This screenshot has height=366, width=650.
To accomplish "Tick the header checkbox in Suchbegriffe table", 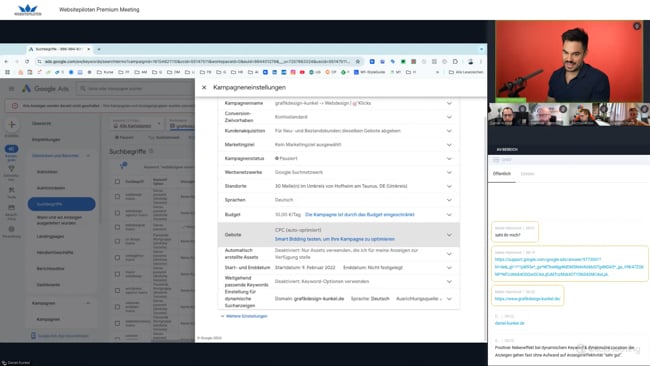I will (x=117, y=182).
